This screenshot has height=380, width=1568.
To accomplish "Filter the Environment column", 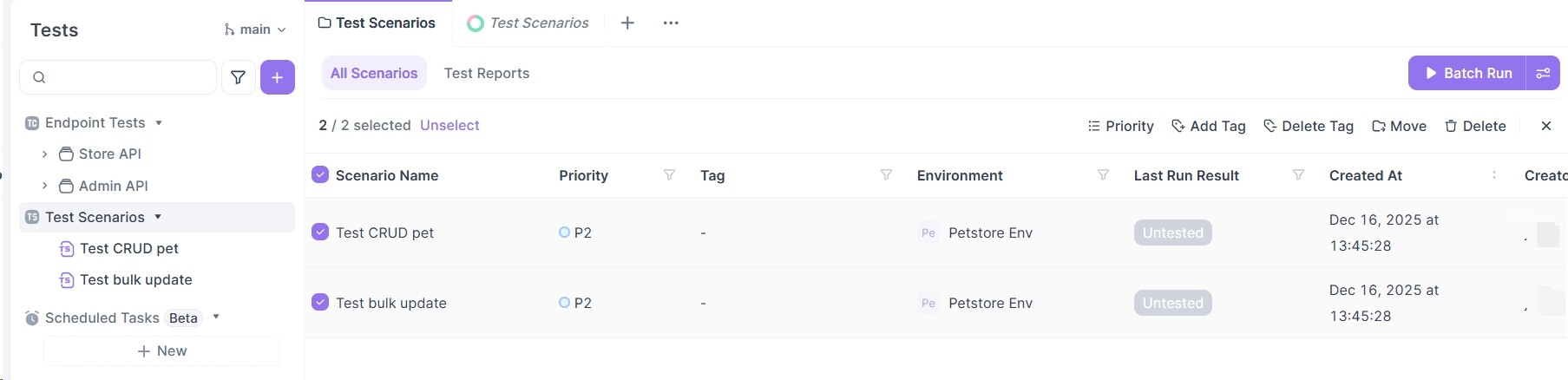I will tap(1103, 175).
